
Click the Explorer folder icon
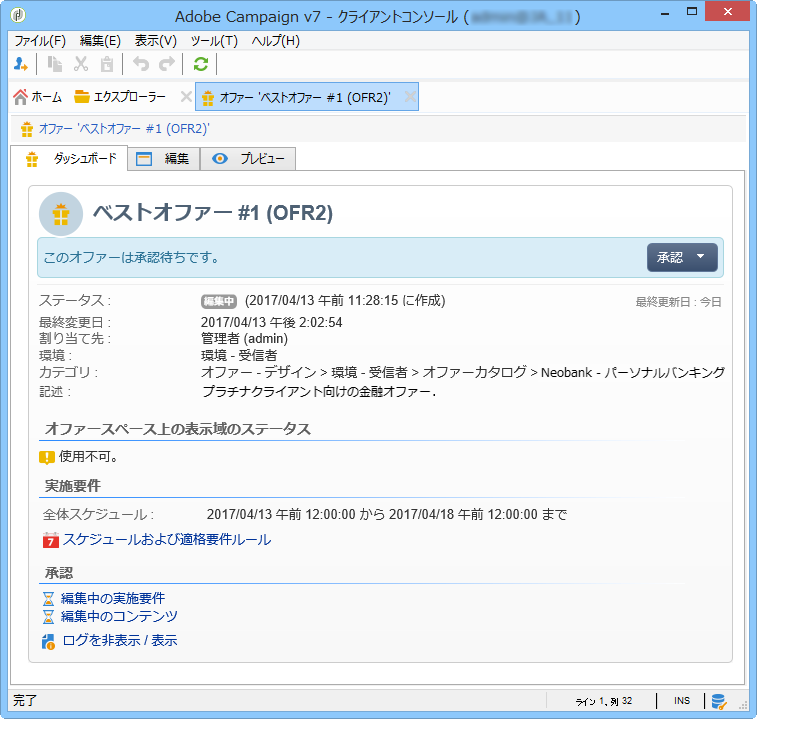pos(81,96)
